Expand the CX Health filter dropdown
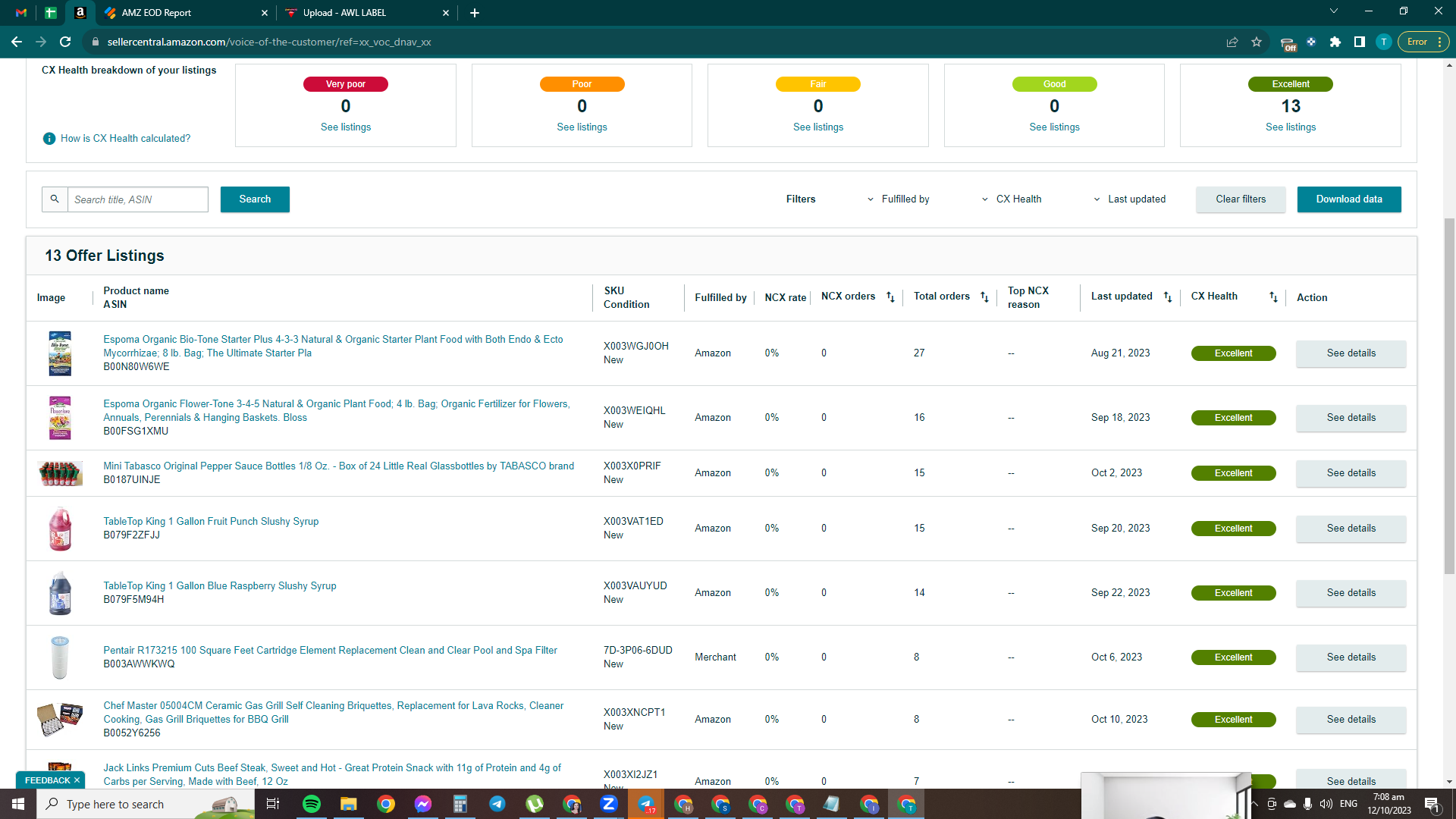1456x819 pixels. 1012,199
